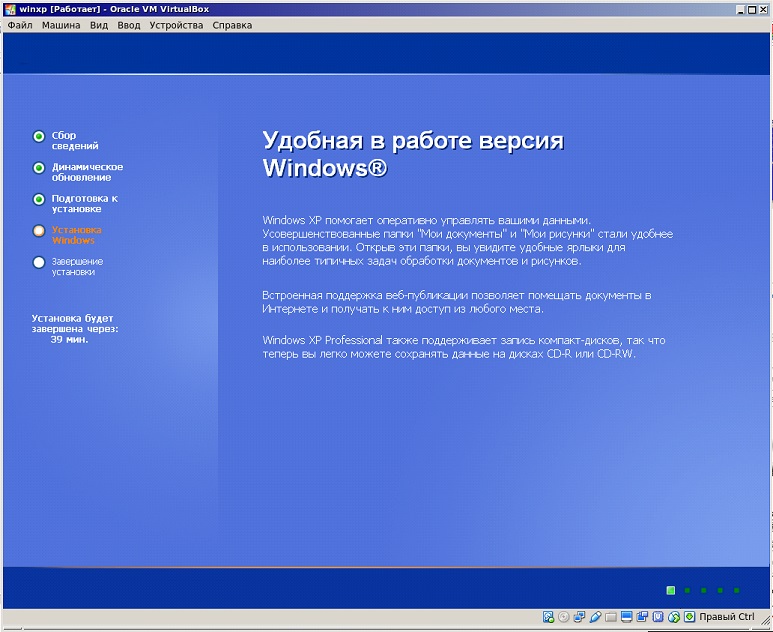Open the Файл menu
The image size is (773, 632).
20,25
